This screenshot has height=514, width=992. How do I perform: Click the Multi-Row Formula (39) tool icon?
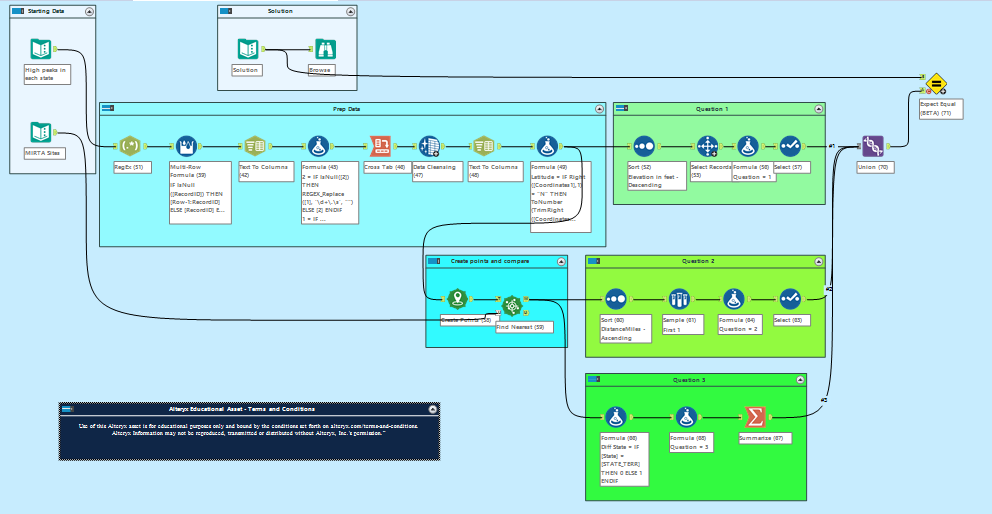click(x=186, y=146)
